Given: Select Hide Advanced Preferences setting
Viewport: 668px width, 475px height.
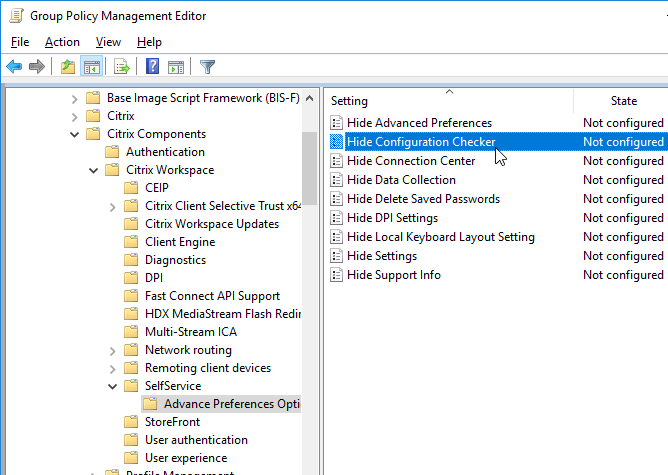Looking at the screenshot, I should coord(419,123).
